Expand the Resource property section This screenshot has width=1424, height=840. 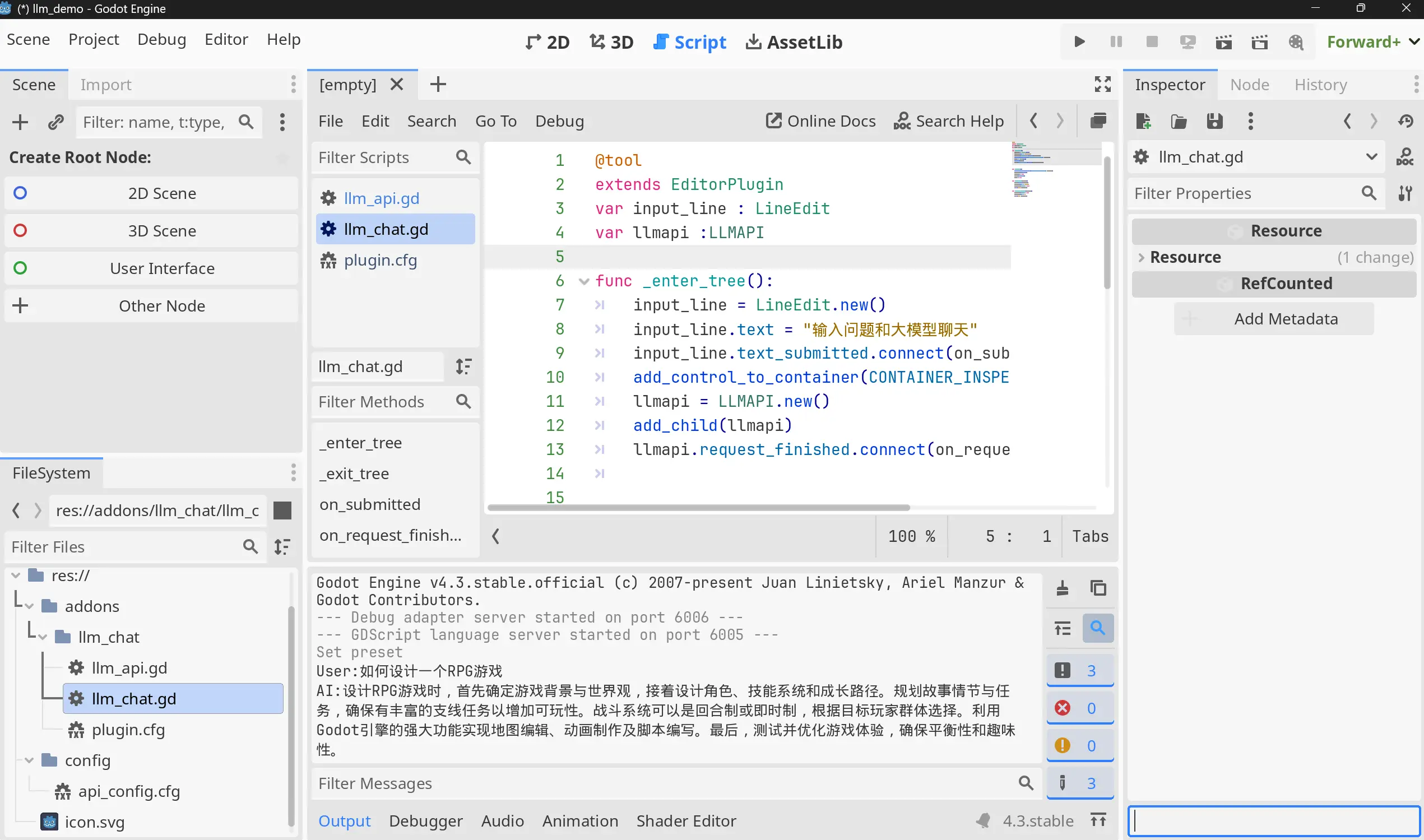point(1141,258)
